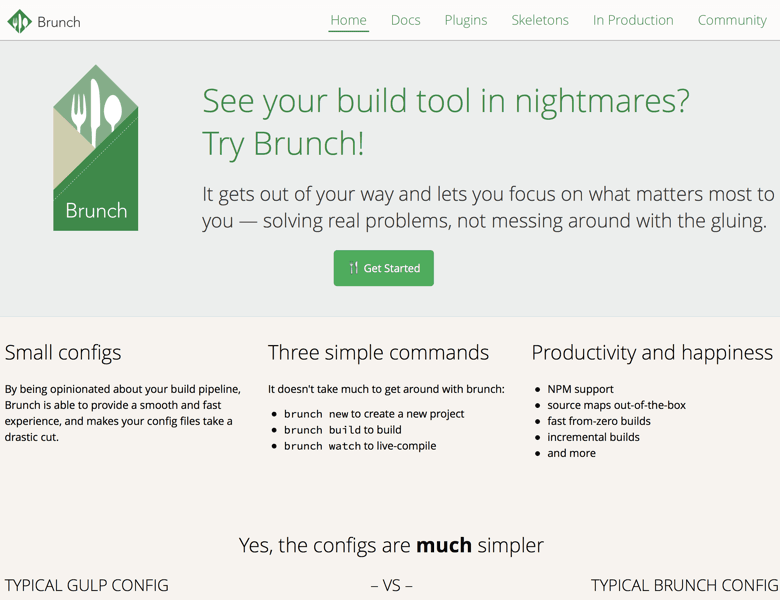Click 'brunch new to create a new project'
This screenshot has width=780, height=600.
coord(374,414)
